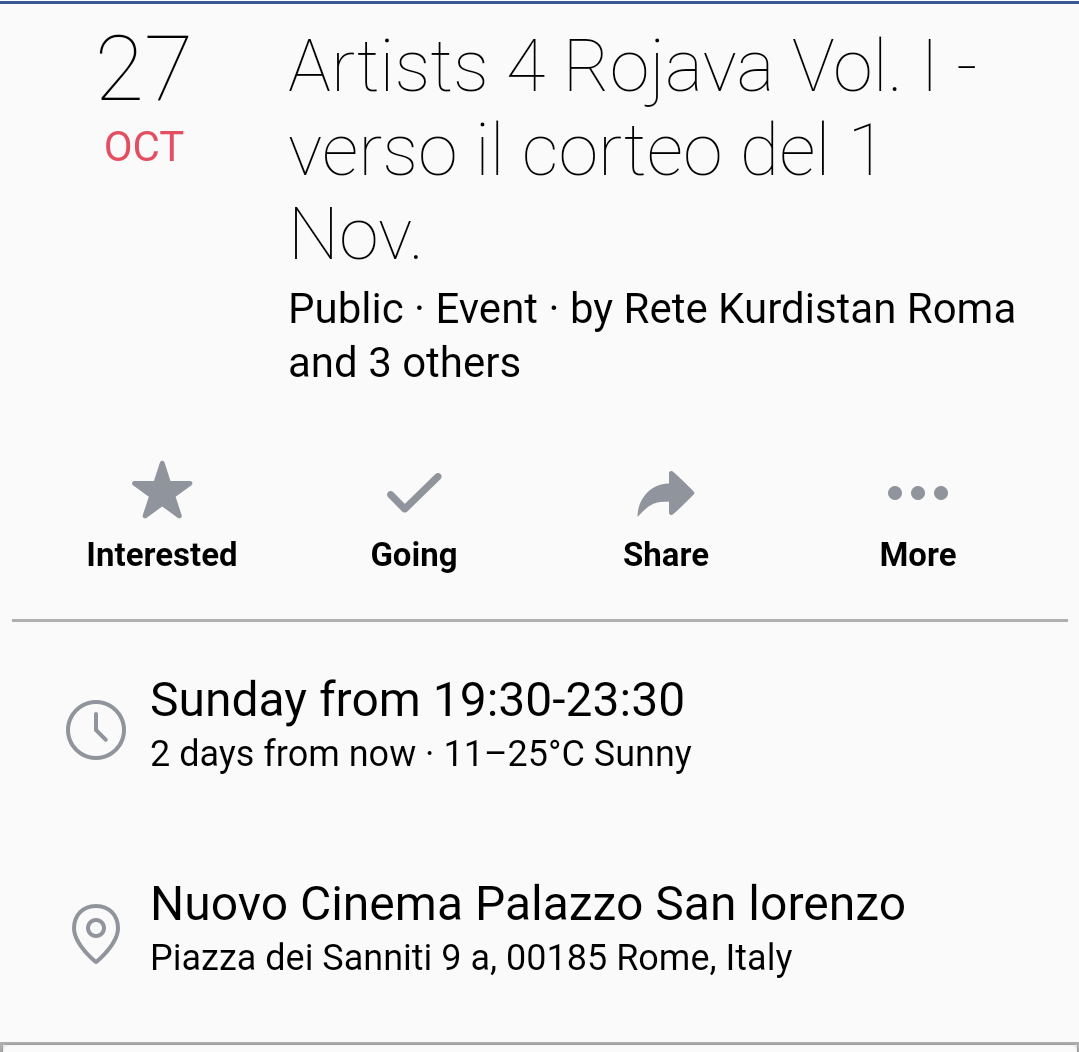Tap the red OCT month label
Image resolution: width=1079 pixels, height=1052 pixels.
[x=144, y=148]
